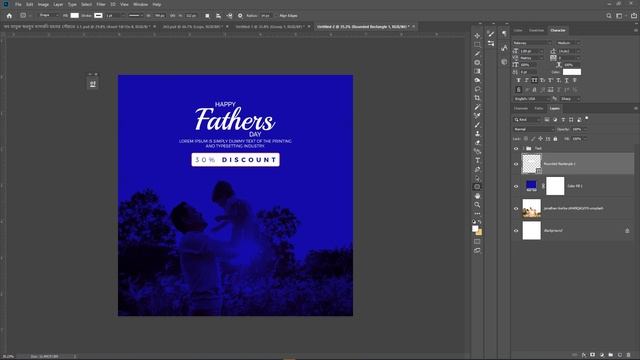
Task: Click Add layer style fx icon
Action: click(x=584, y=355)
